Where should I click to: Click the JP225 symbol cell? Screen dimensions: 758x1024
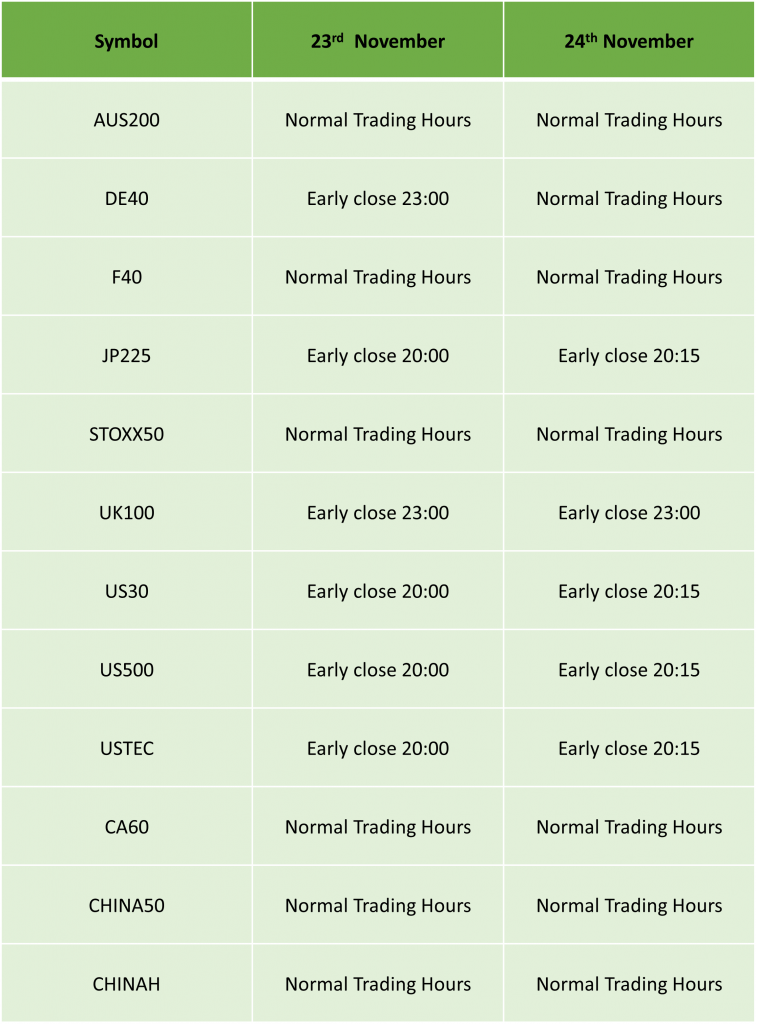(x=126, y=355)
